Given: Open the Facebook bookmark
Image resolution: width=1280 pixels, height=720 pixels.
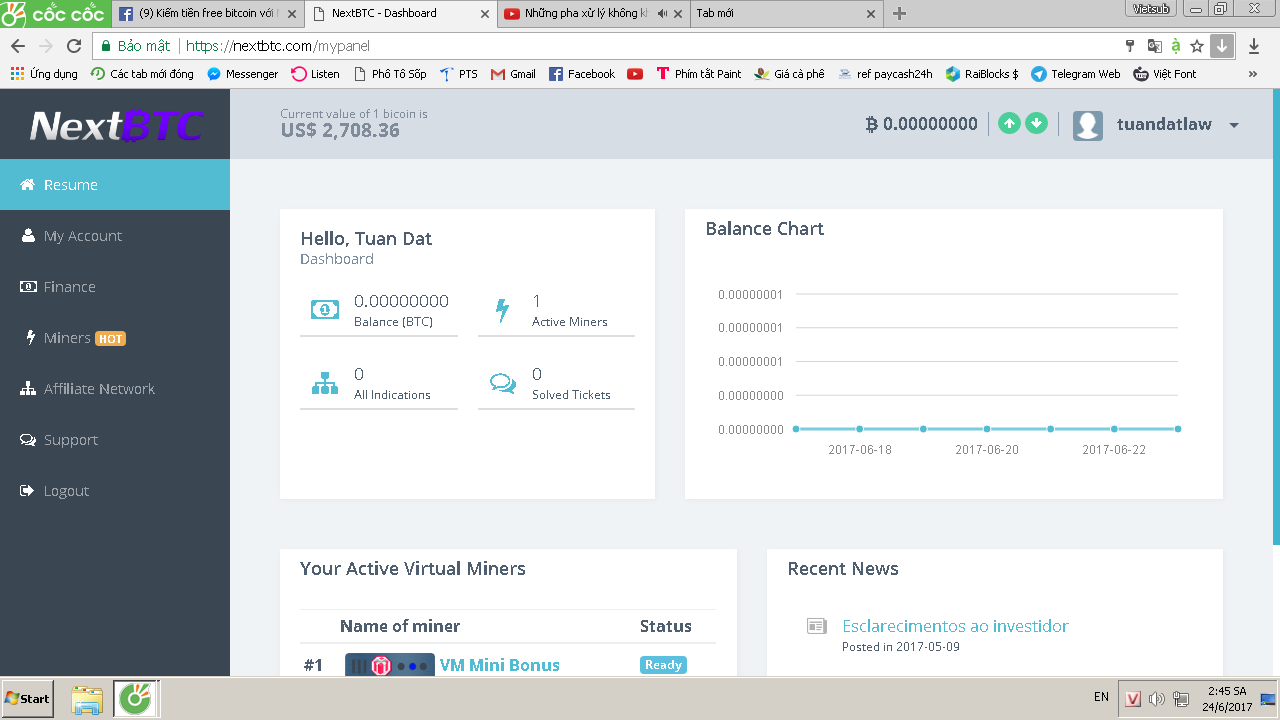Looking at the screenshot, I should (582, 74).
